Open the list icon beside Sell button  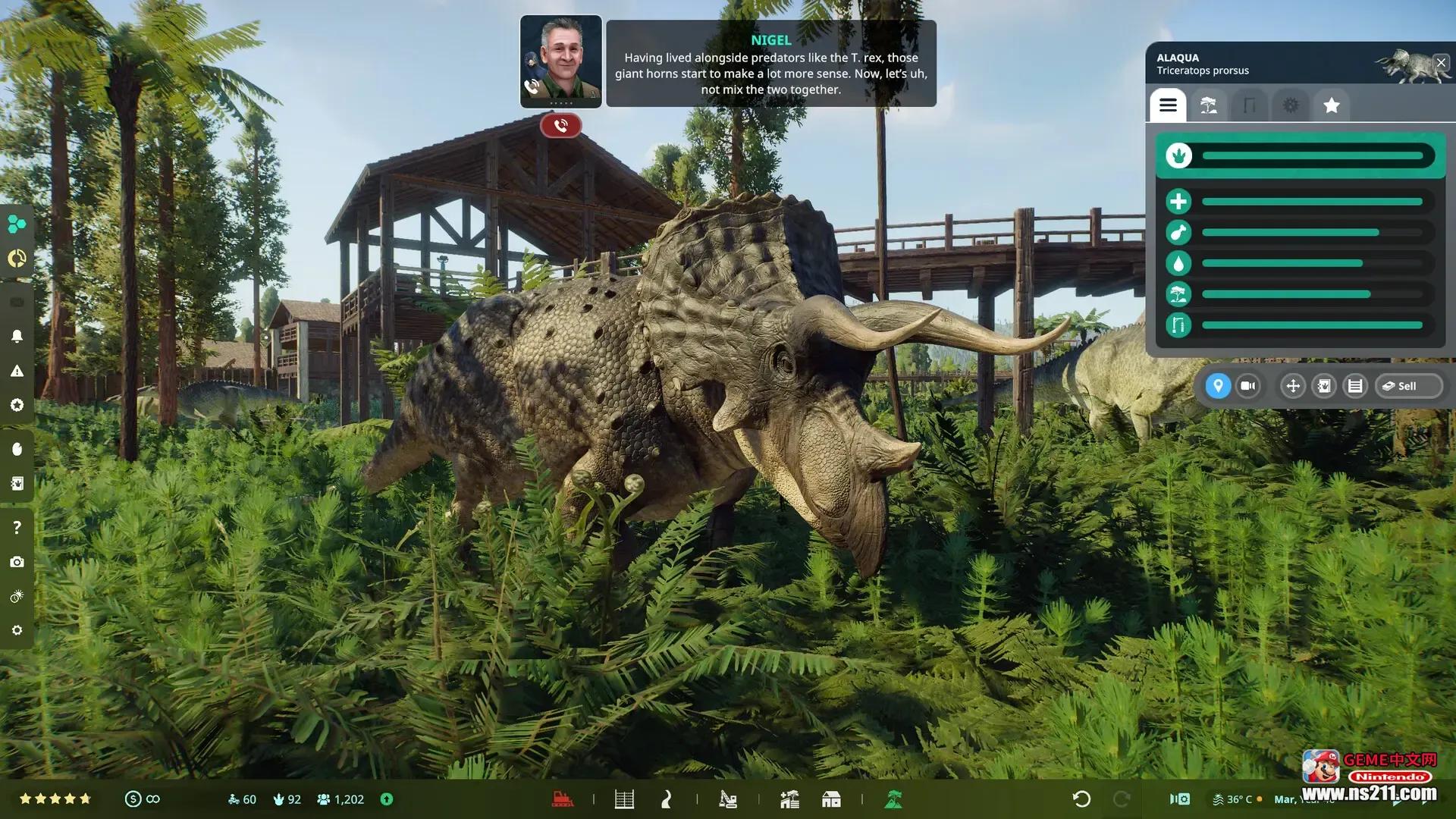pyautogui.click(x=1355, y=386)
